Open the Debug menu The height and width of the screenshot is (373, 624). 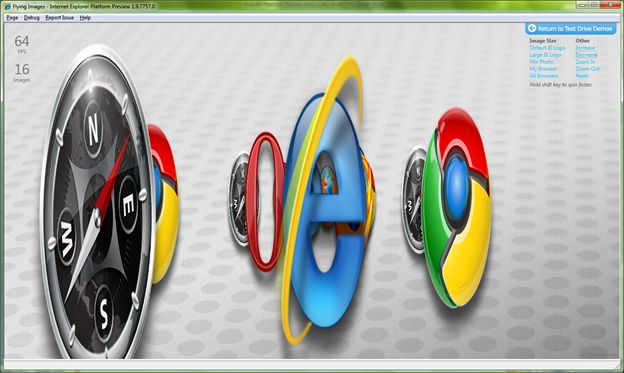(x=31, y=18)
